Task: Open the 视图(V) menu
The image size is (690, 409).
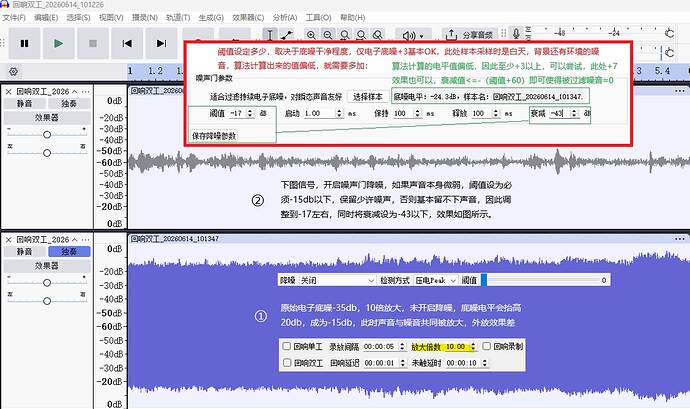Action: [x=111, y=18]
